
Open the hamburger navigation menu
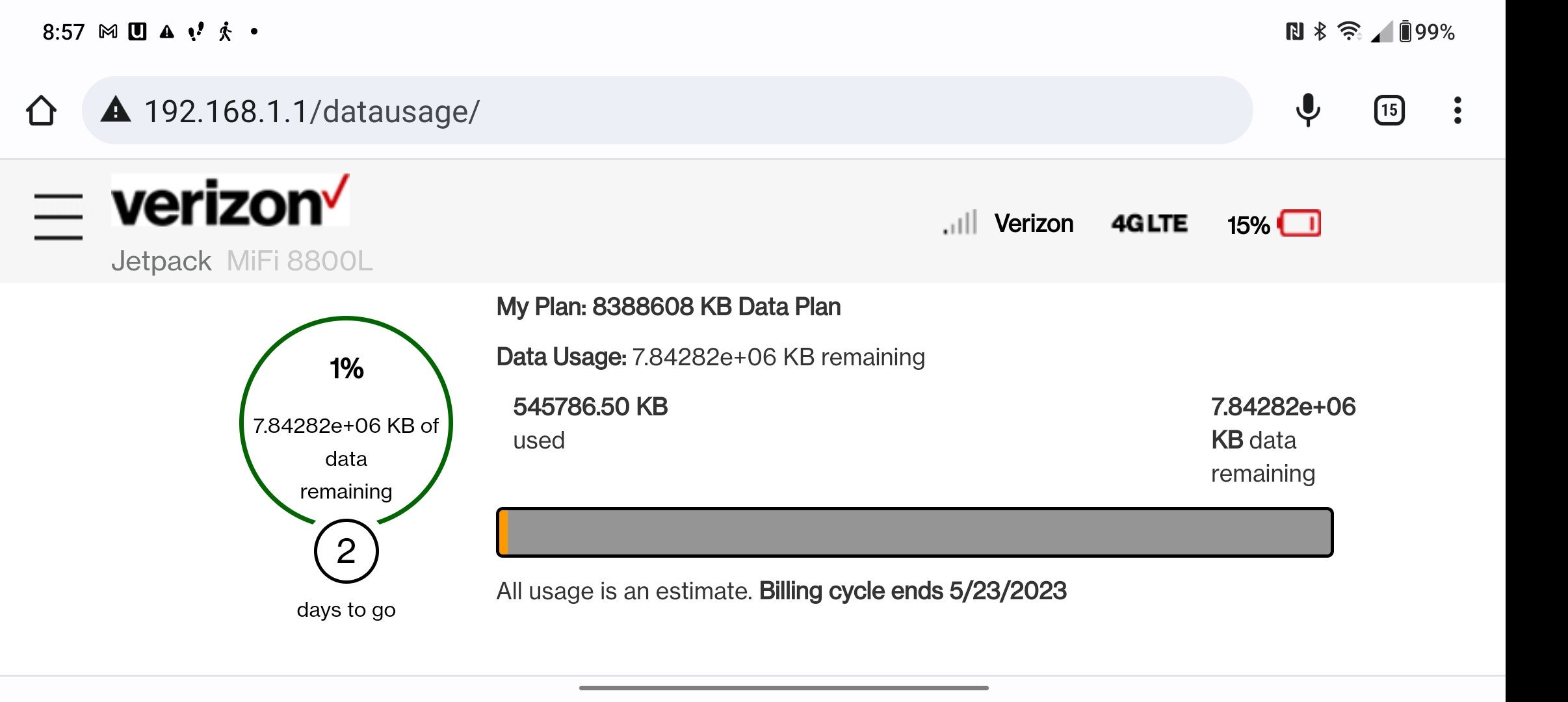59,216
